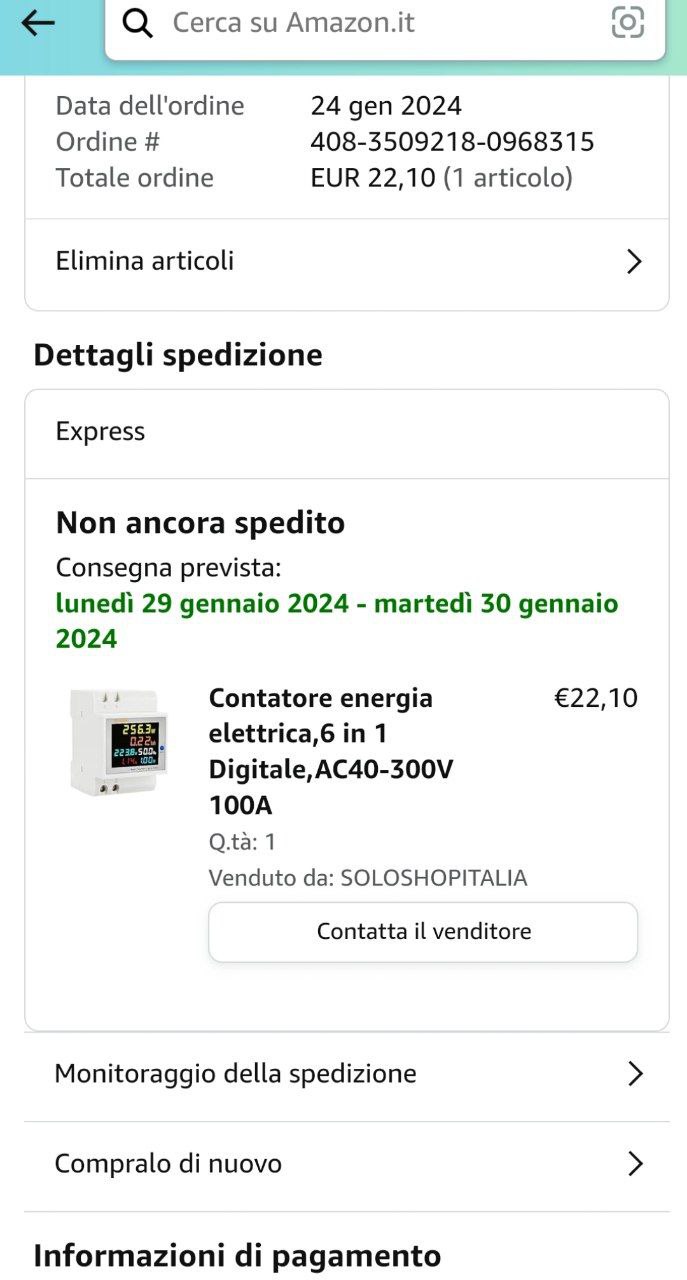Tap the 'Informazioni di pagamento' heading
Screen dimensions: 687x1280
pos(237,1255)
